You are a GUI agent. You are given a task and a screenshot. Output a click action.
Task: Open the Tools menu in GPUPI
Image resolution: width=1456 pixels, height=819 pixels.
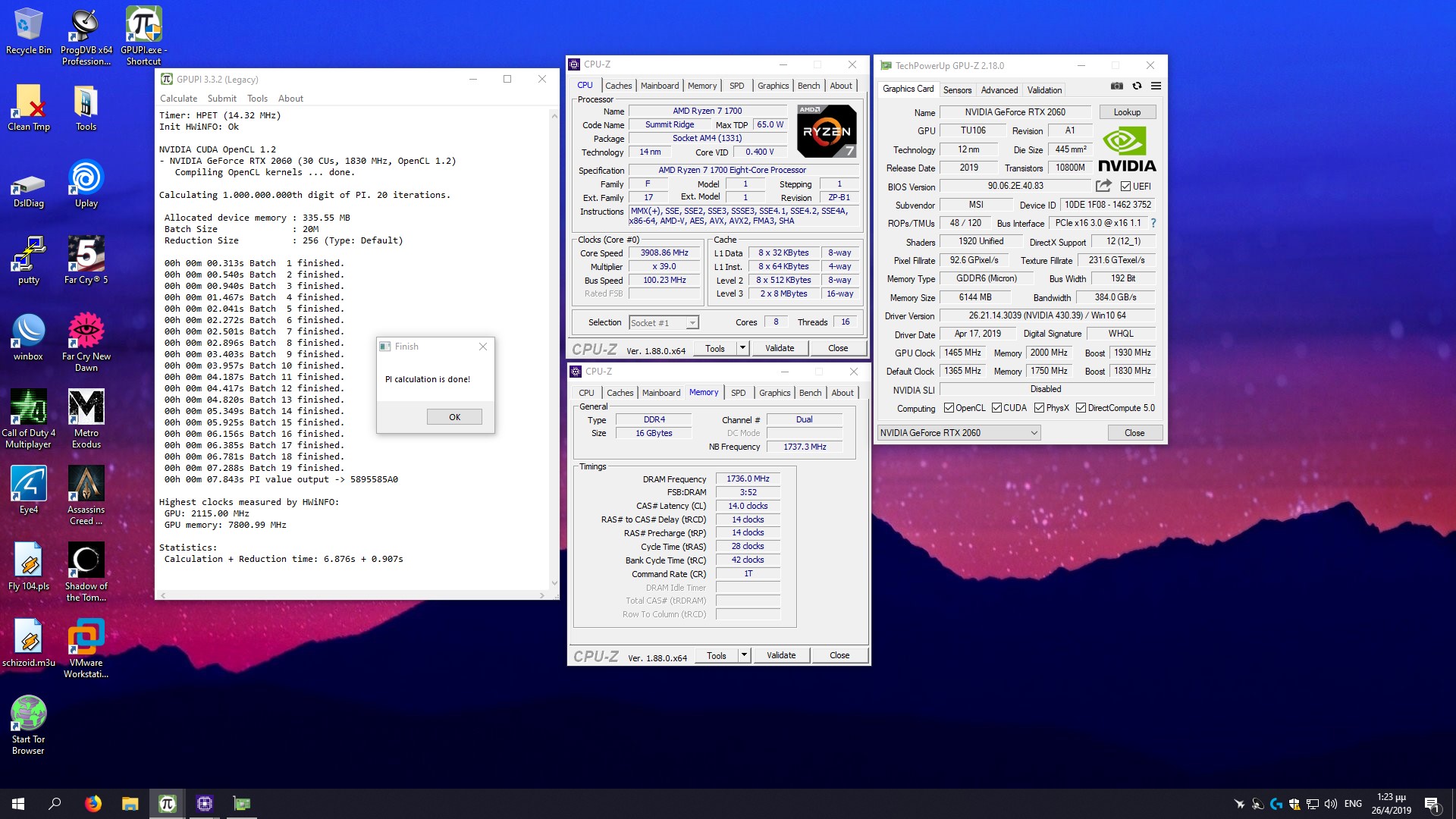[x=257, y=99]
